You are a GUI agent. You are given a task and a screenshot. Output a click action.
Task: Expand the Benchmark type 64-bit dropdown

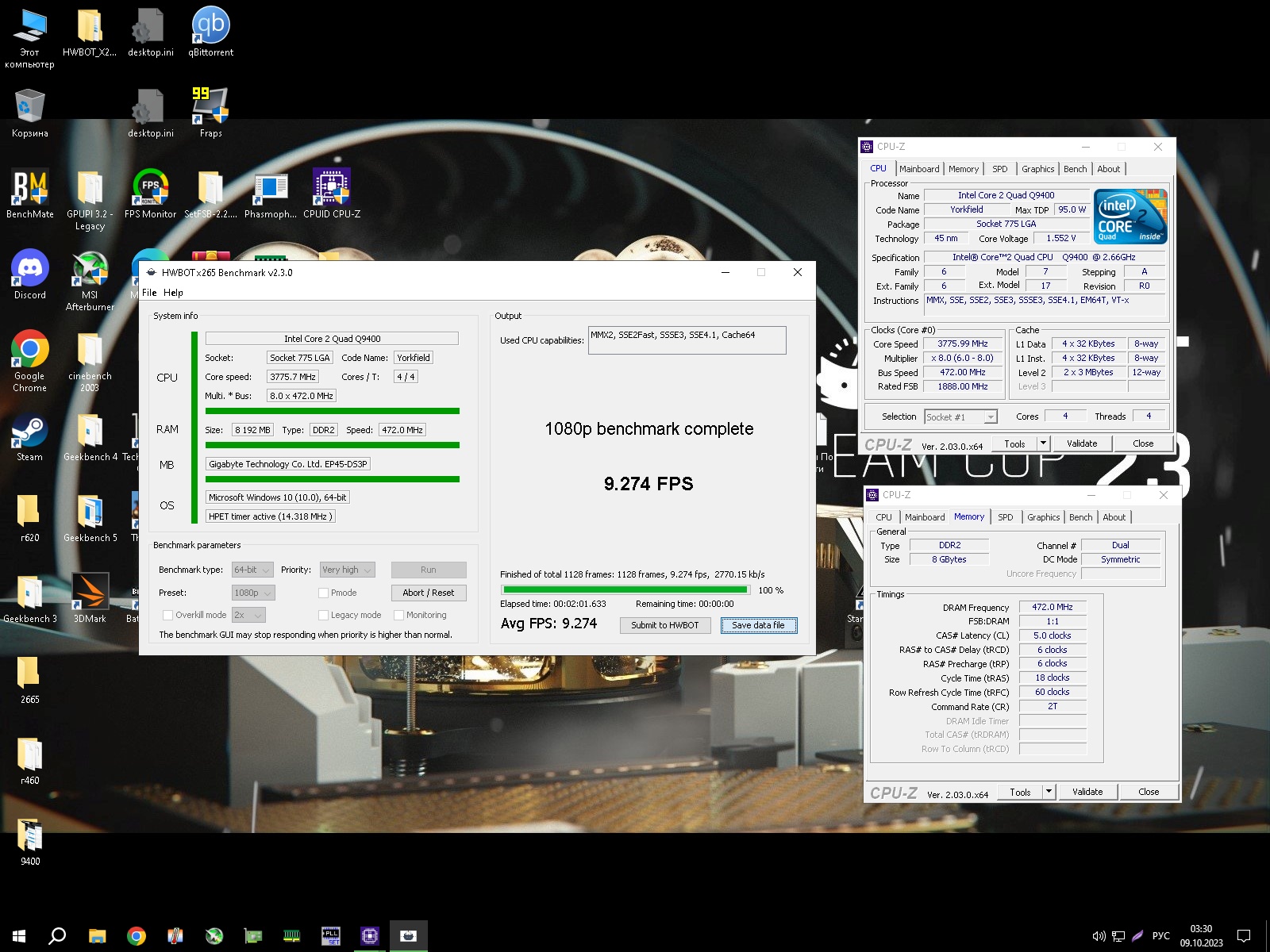click(252, 570)
